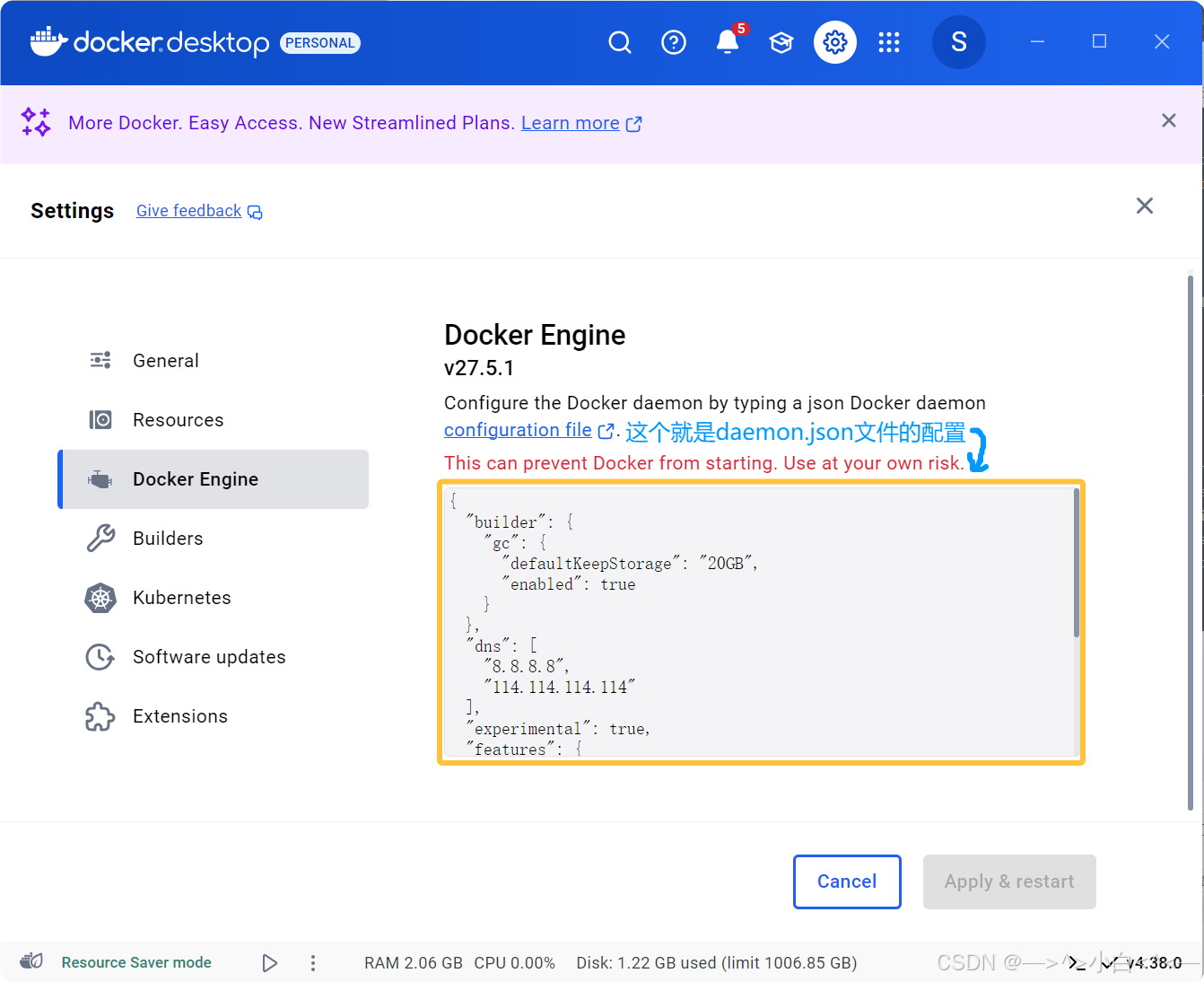This screenshot has height=982, width=1204.
Task: Click the external link icon after Learn more
Action: pyautogui.click(x=634, y=124)
